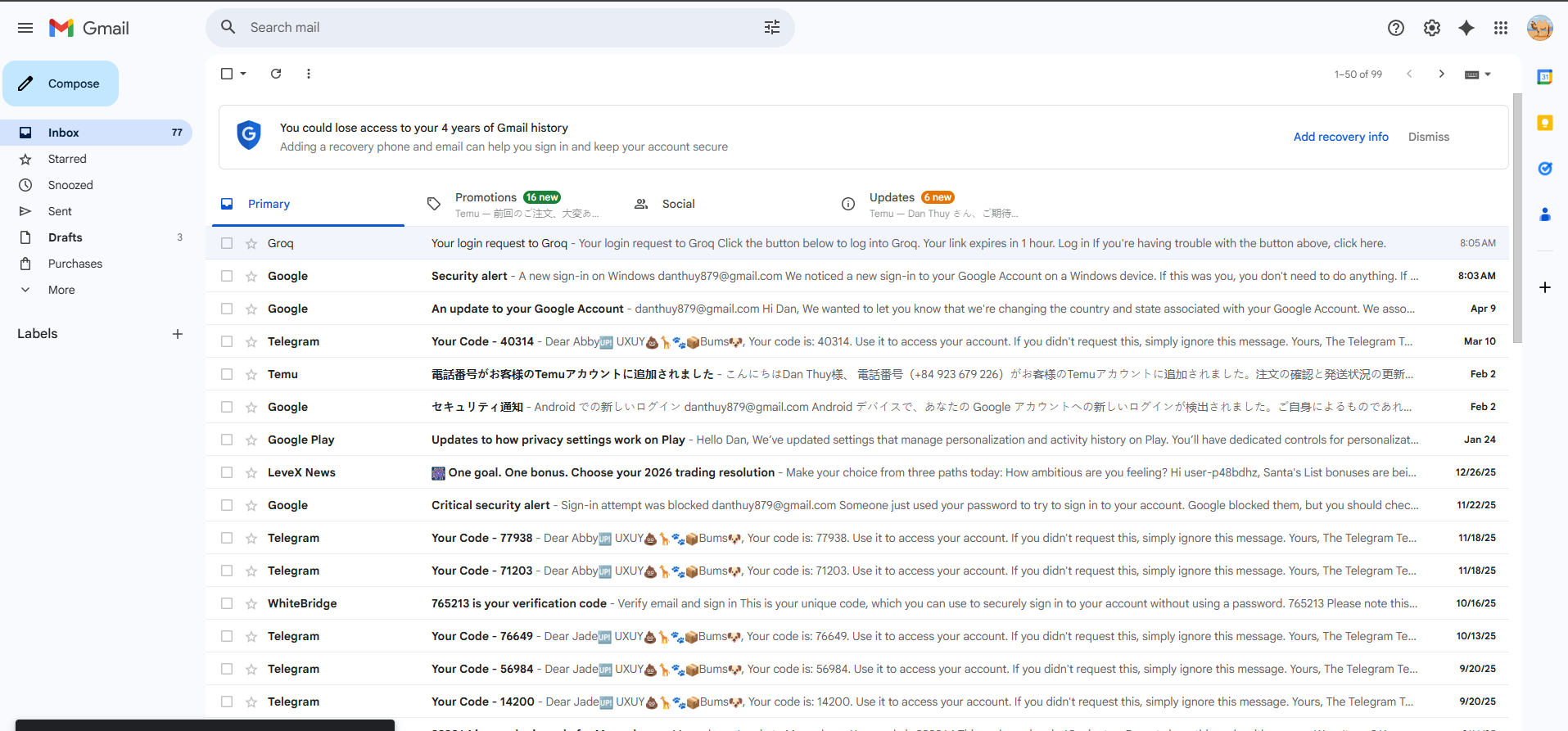Open the Support help icon
Screen dimensions: 1568x731
(x=1396, y=28)
